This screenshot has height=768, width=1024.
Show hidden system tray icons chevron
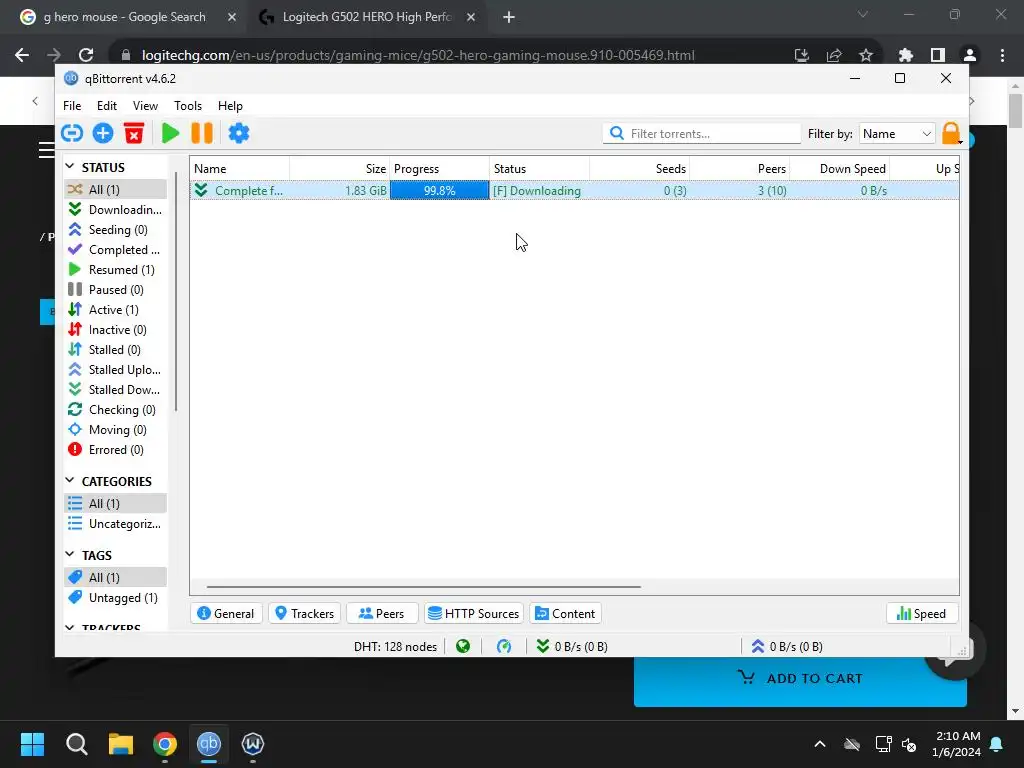pos(820,744)
